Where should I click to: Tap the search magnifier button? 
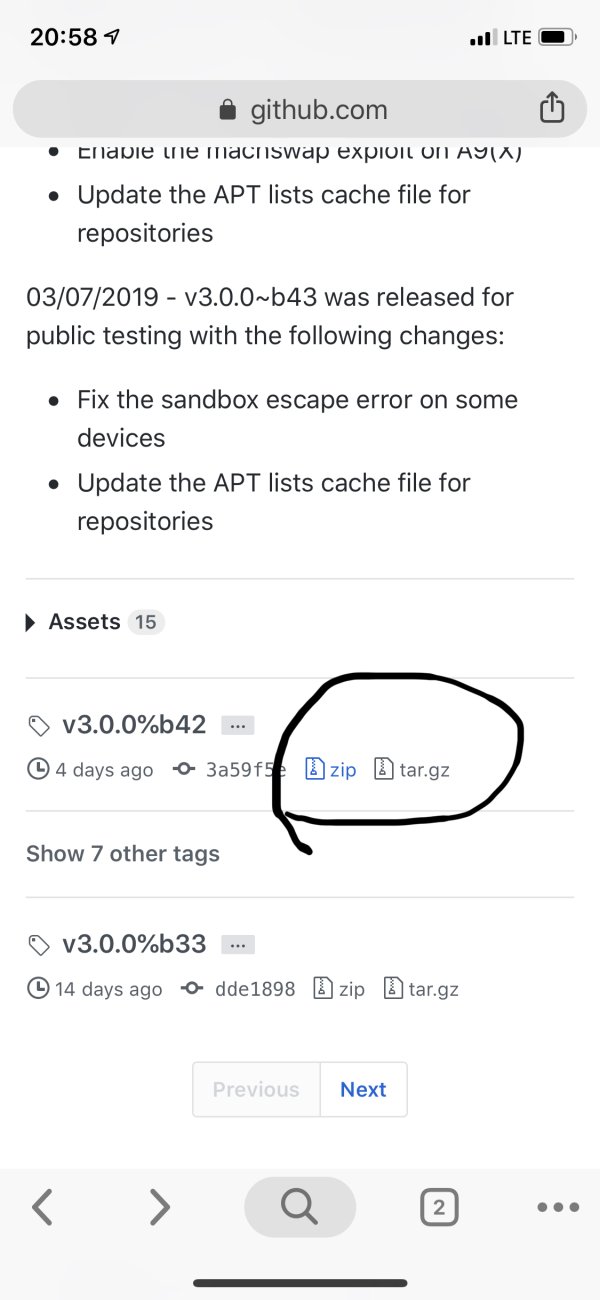coord(299,1207)
